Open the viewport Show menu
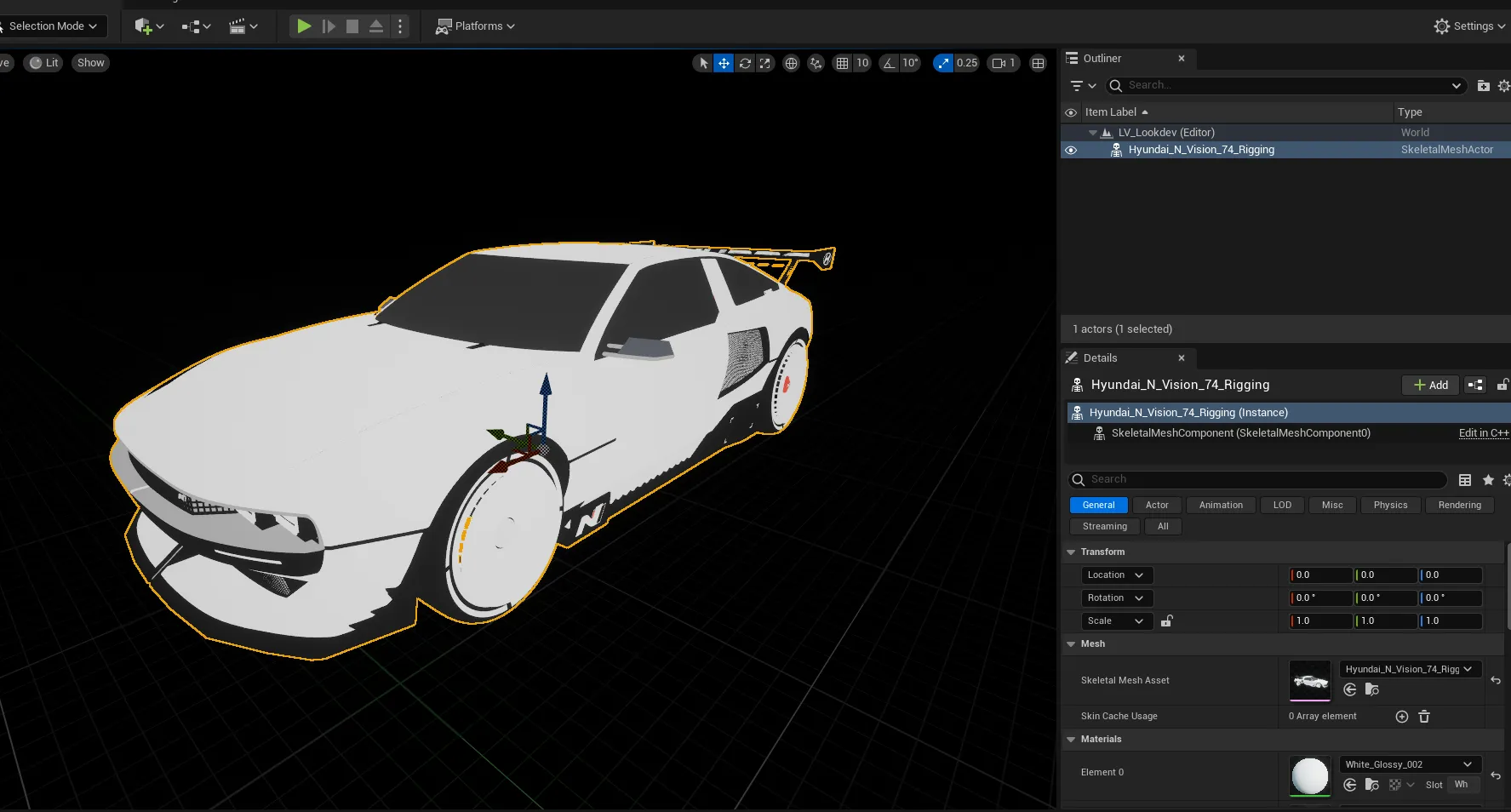 click(x=91, y=63)
